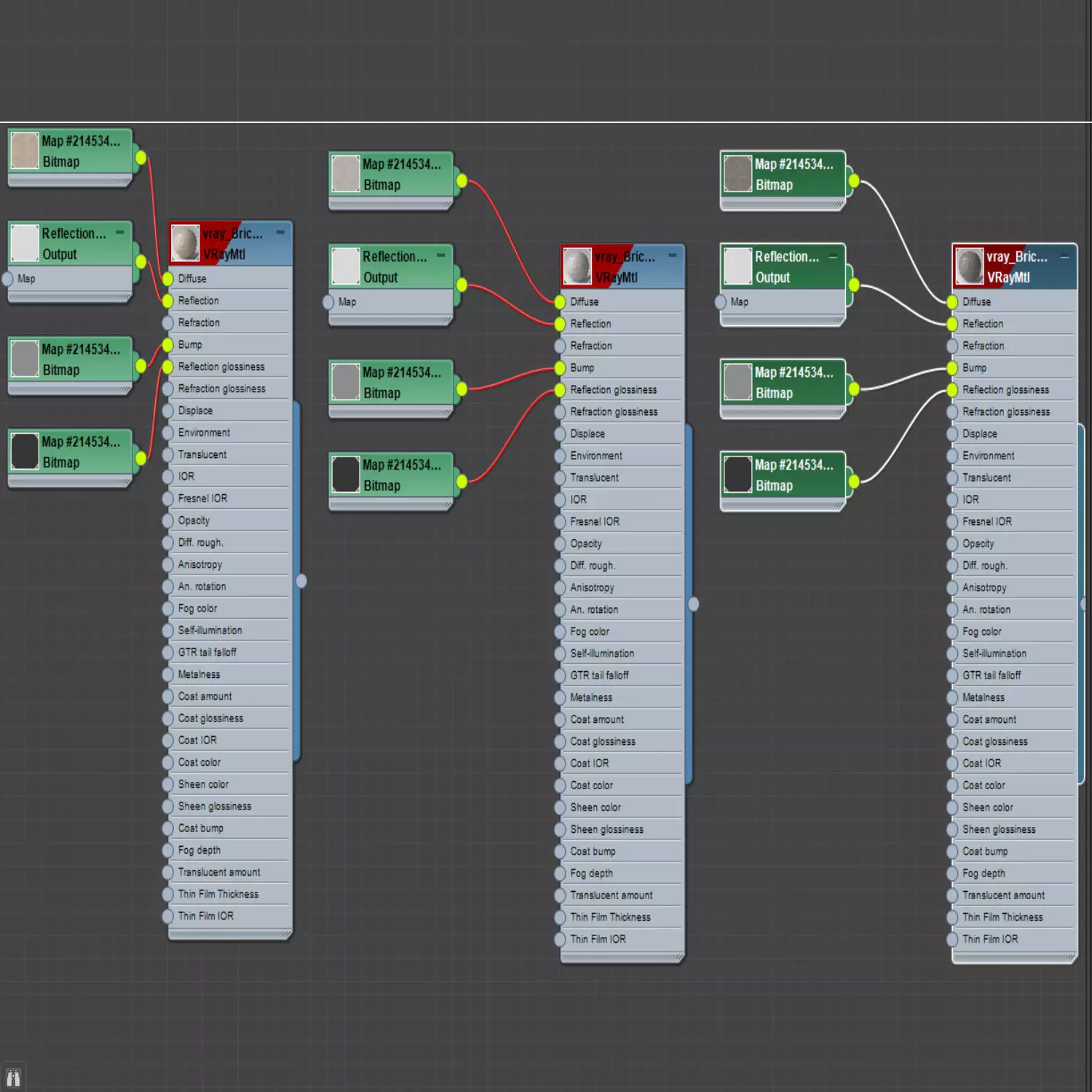Click the Displace socket on the leftmost VRayMtl
Screen dimensions: 1092x1092
tap(167, 411)
